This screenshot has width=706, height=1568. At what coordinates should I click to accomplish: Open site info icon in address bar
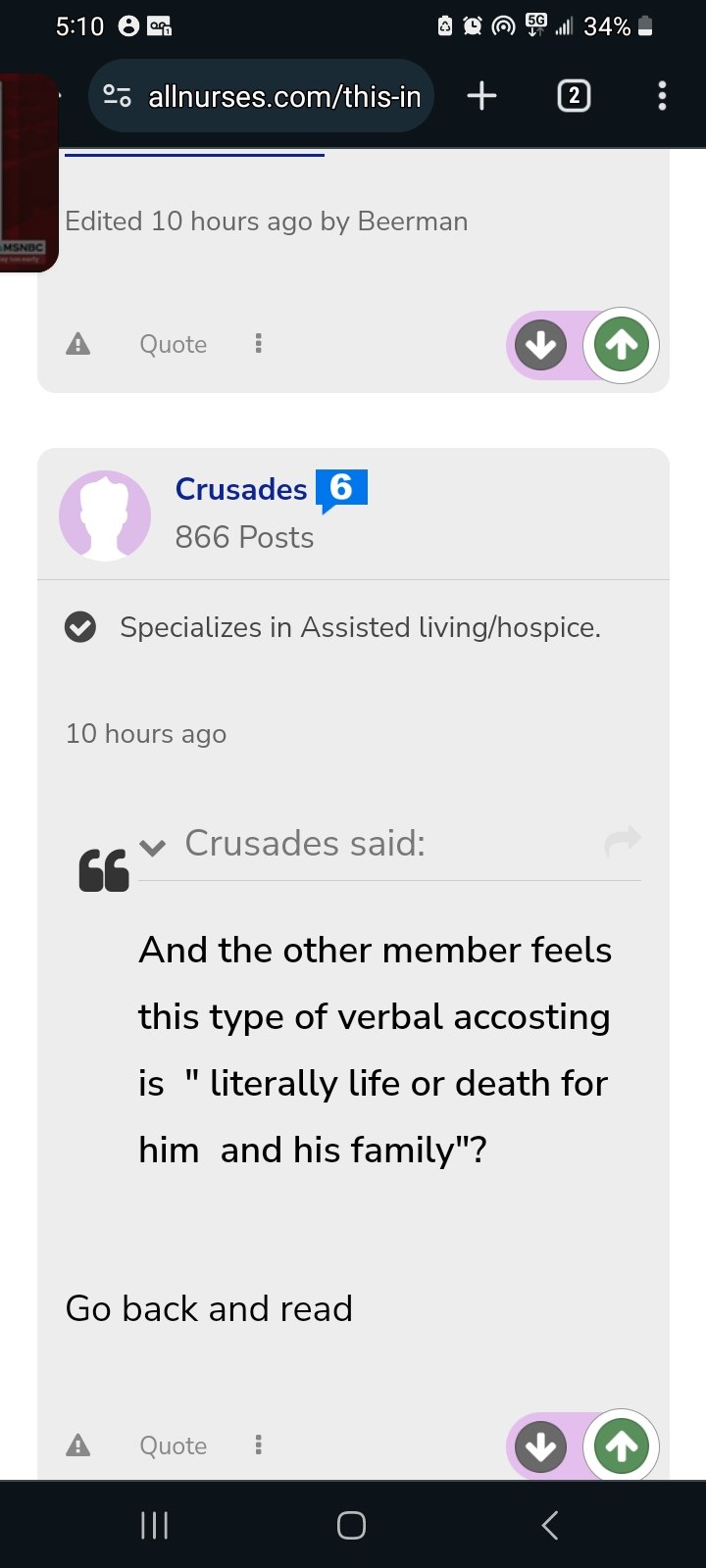pos(117,95)
